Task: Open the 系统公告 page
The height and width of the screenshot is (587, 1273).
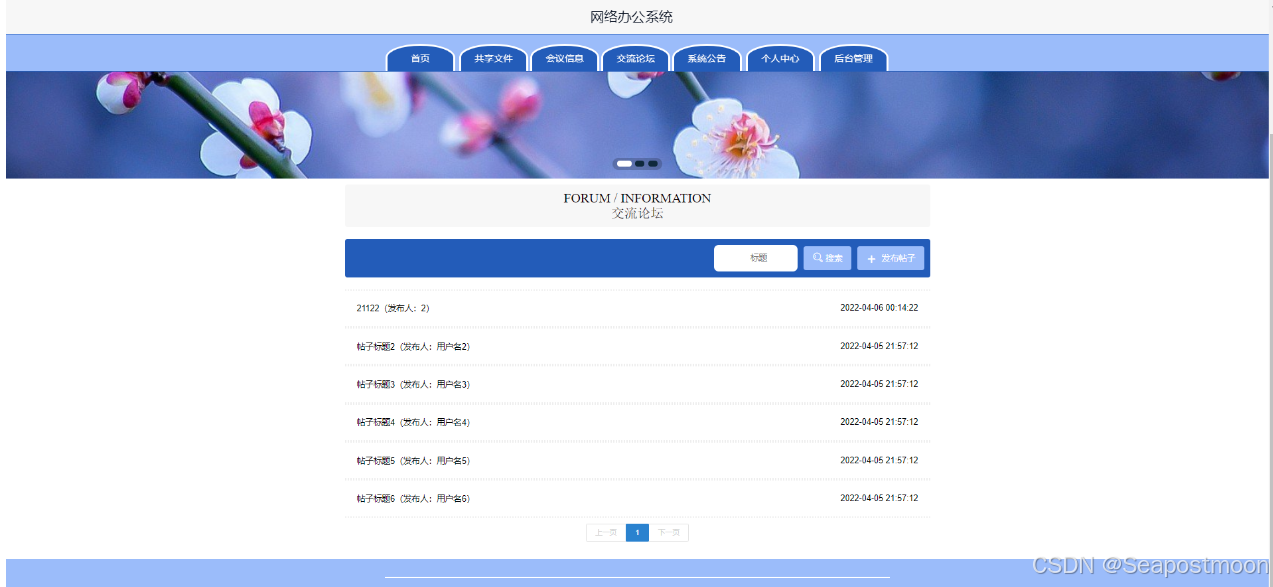Action: [x=706, y=58]
